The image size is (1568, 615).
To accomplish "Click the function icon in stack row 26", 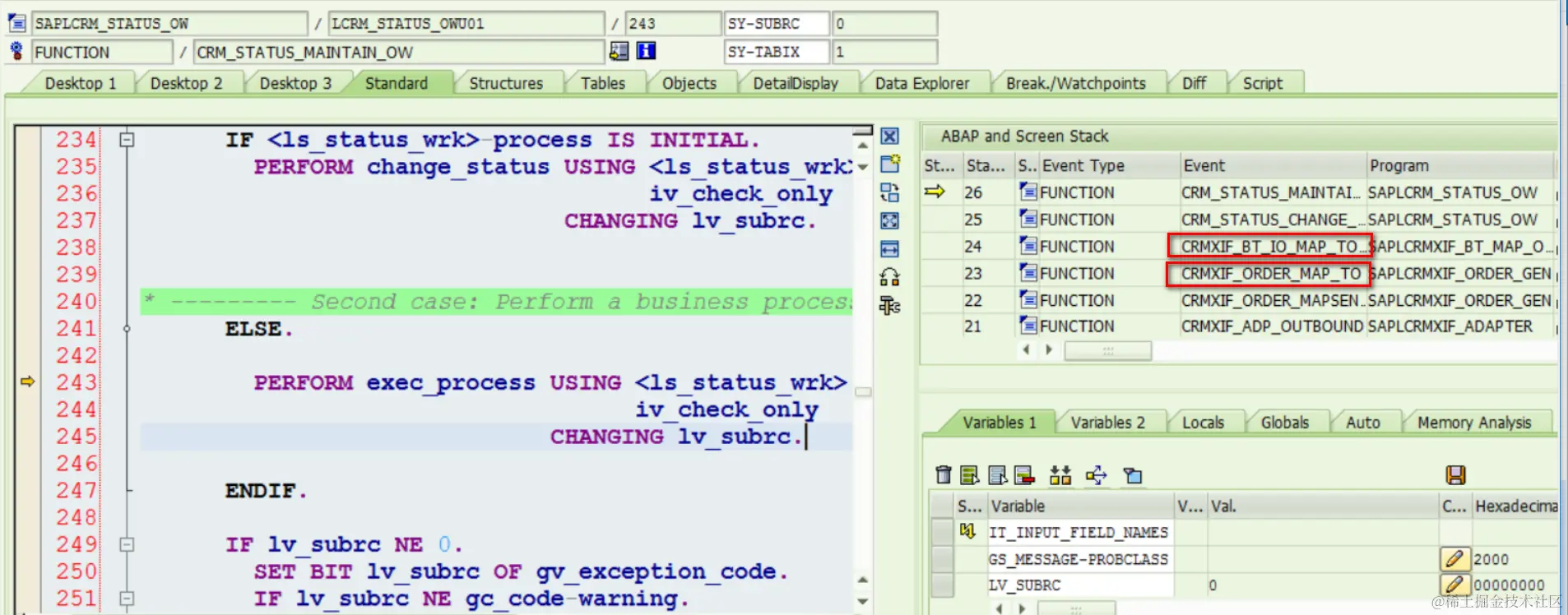I will click(1028, 192).
